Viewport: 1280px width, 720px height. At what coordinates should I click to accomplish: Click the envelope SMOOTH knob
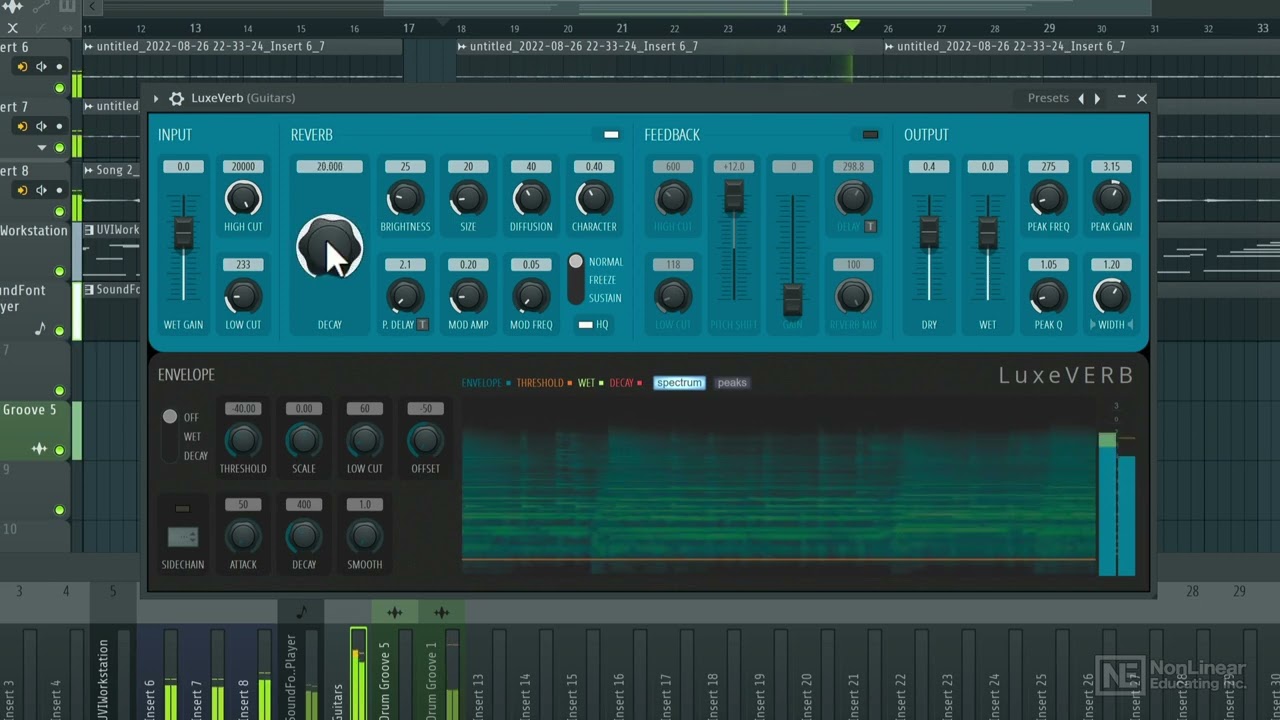364,536
